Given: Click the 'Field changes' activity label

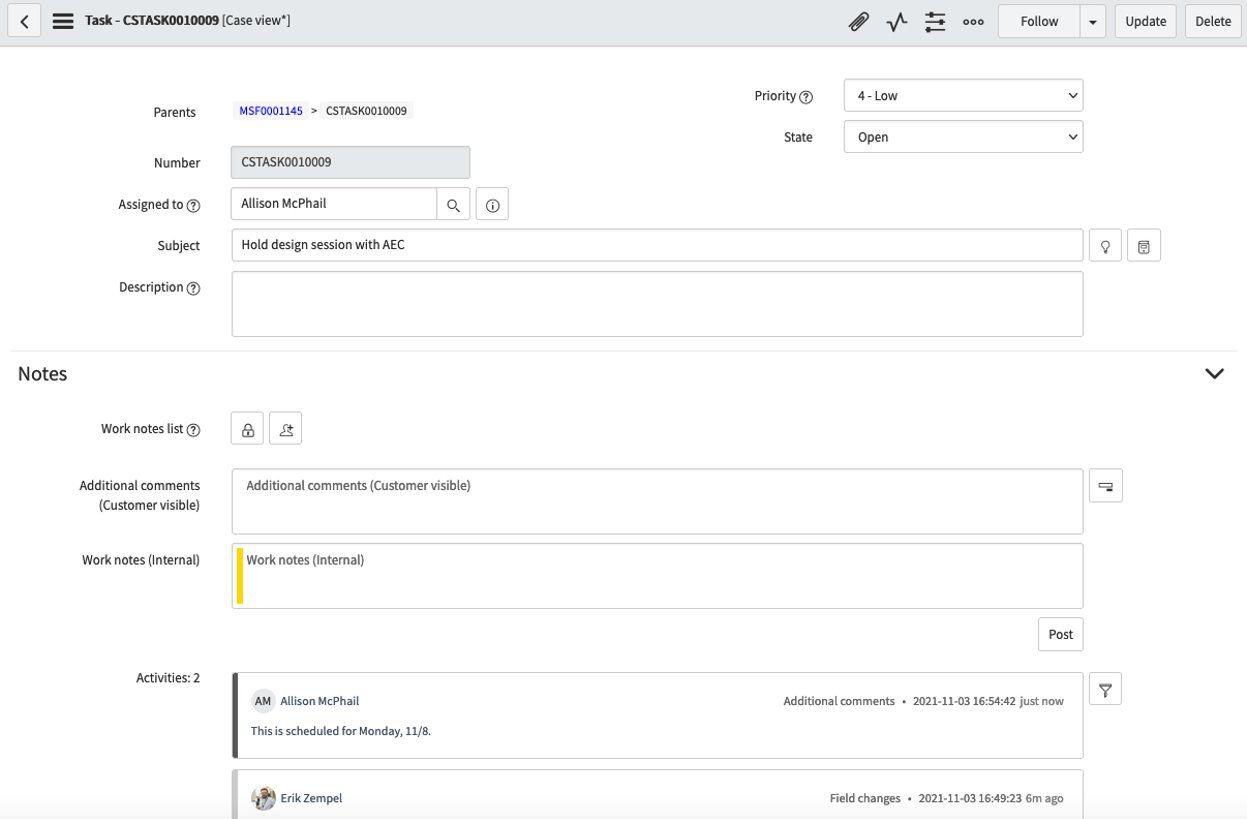Looking at the screenshot, I should tap(863, 798).
